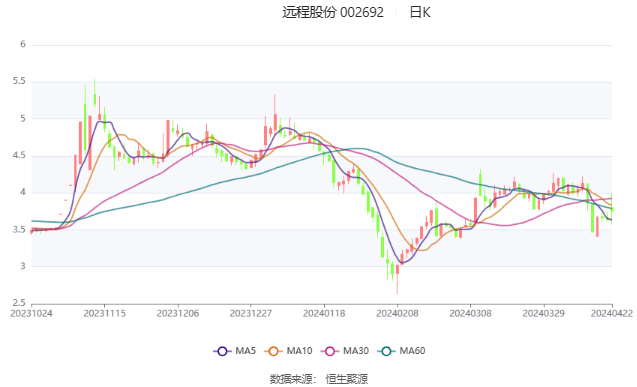Toggle the MA30 legend entry
637x387 pixels.
345,351
